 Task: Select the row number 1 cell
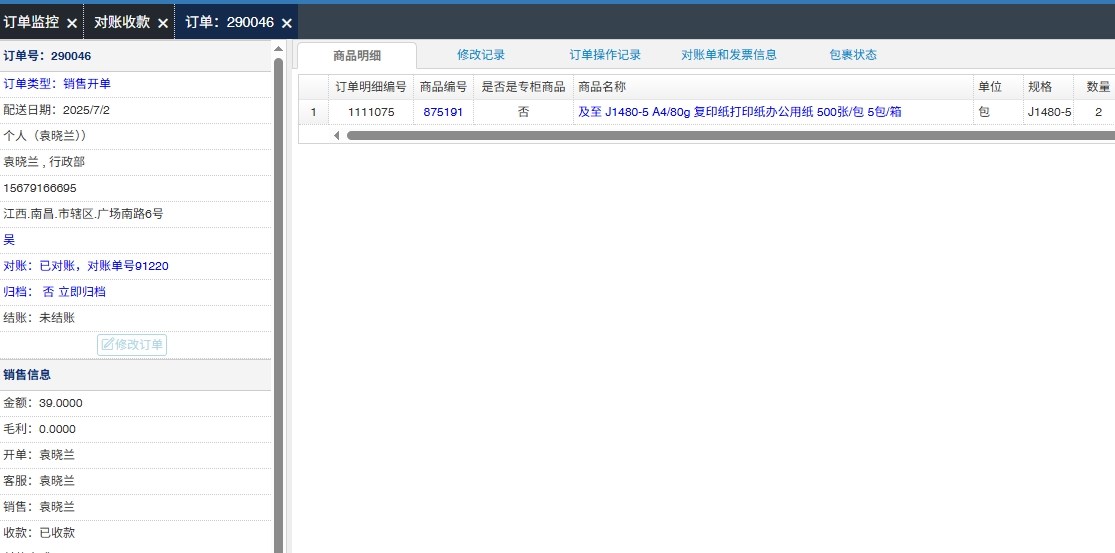(314, 112)
